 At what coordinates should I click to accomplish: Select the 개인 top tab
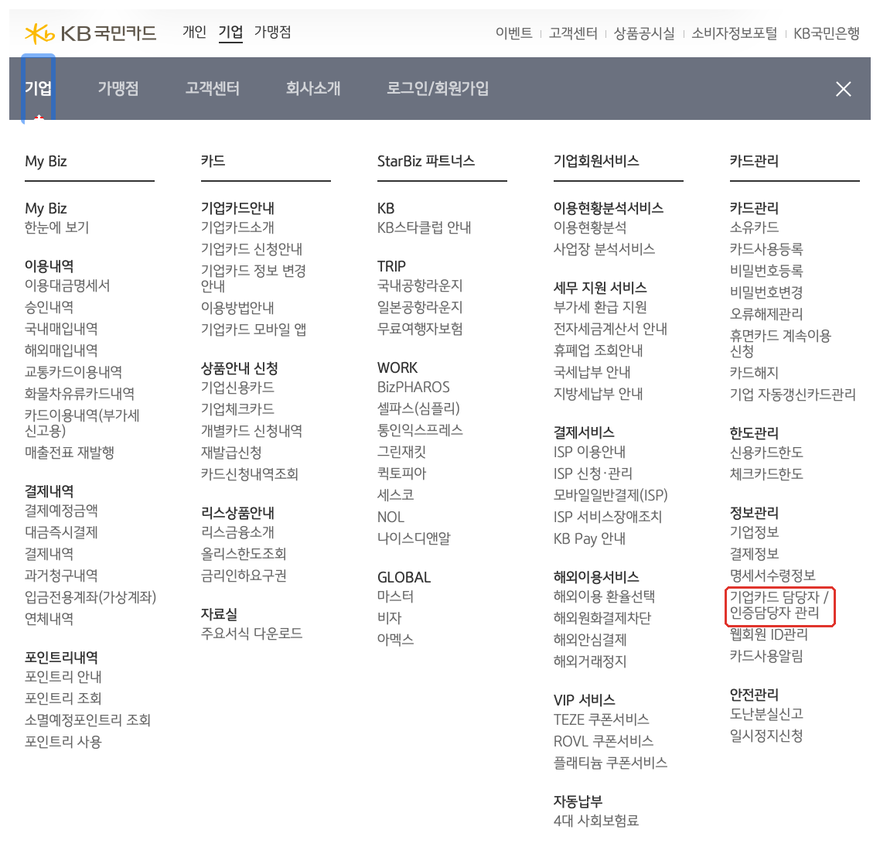pos(194,32)
